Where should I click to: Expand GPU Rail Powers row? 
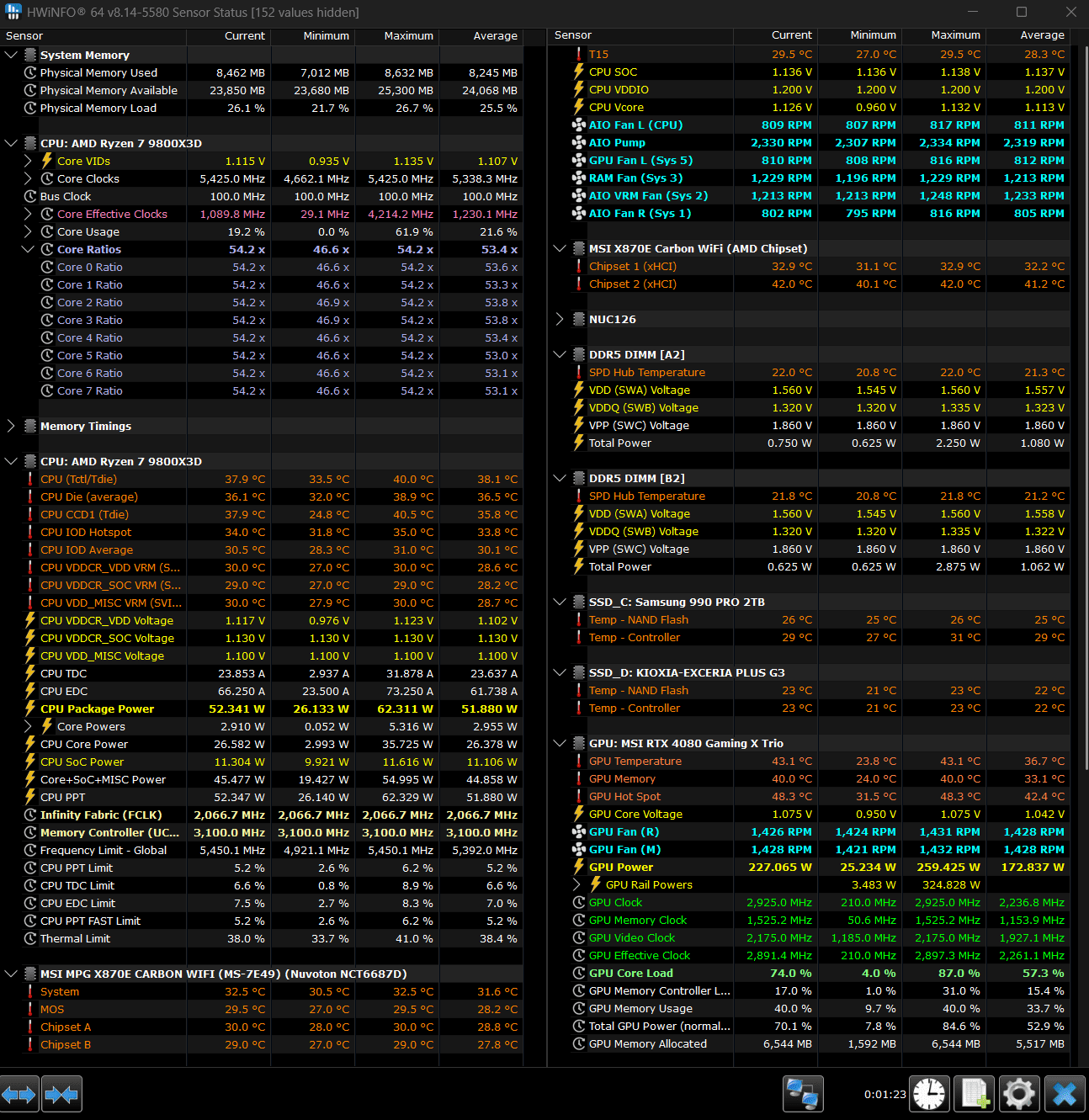[x=576, y=884]
